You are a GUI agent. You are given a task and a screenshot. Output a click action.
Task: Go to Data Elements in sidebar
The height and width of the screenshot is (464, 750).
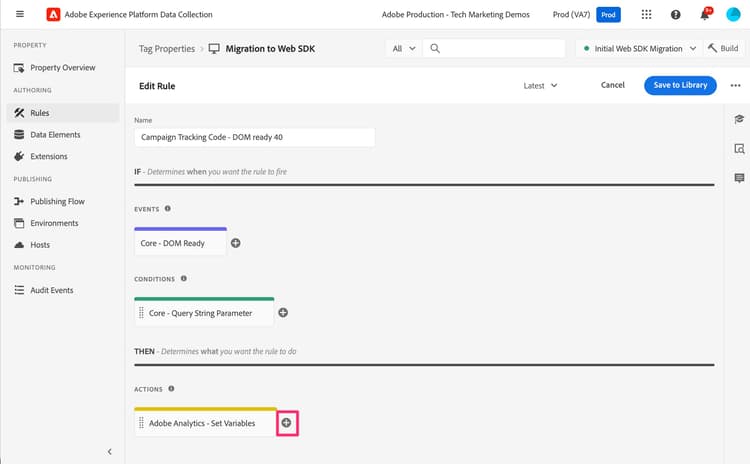pyautogui.click(x=55, y=135)
